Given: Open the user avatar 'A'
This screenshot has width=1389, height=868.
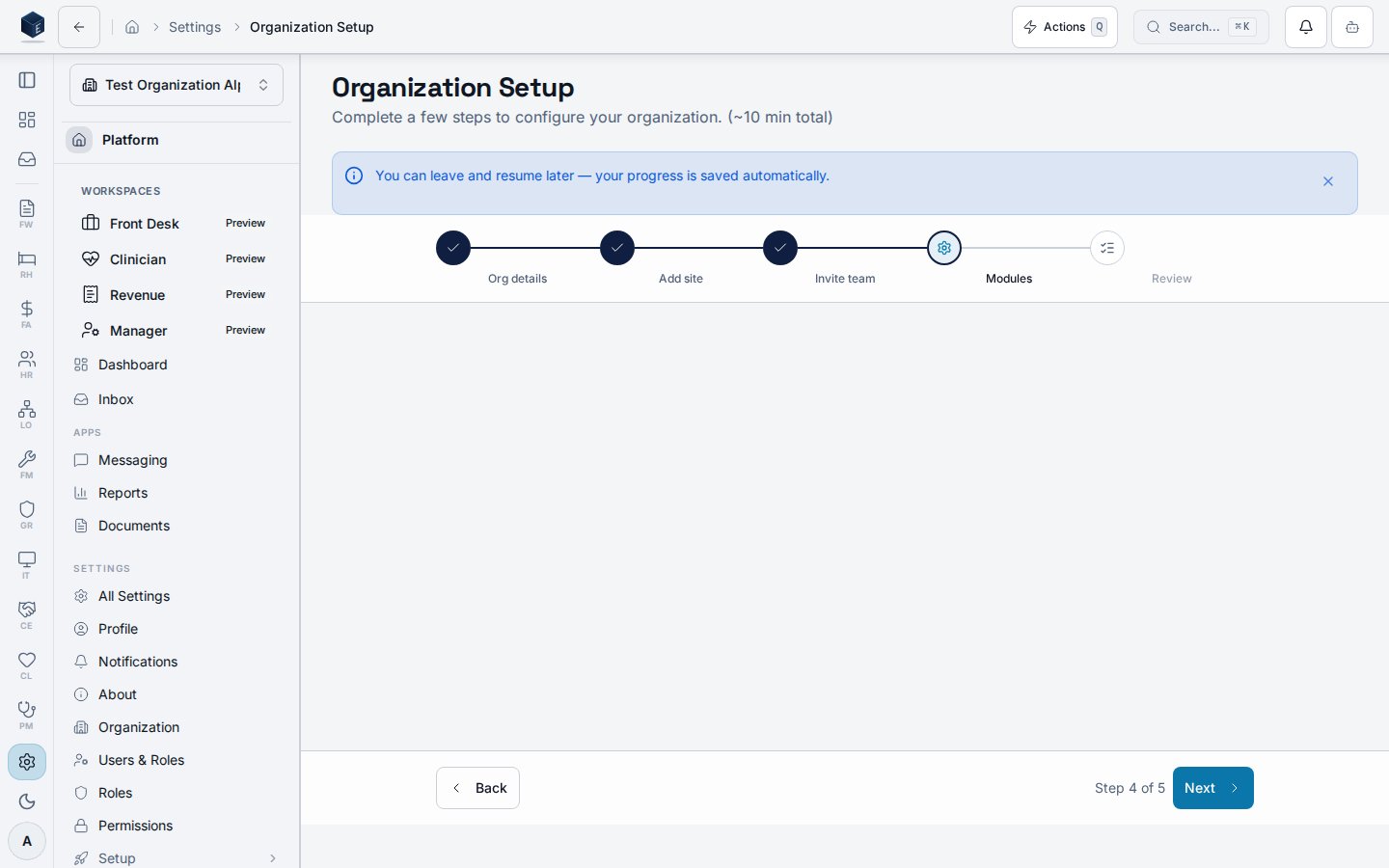Looking at the screenshot, I should click(x=27, y=841).
